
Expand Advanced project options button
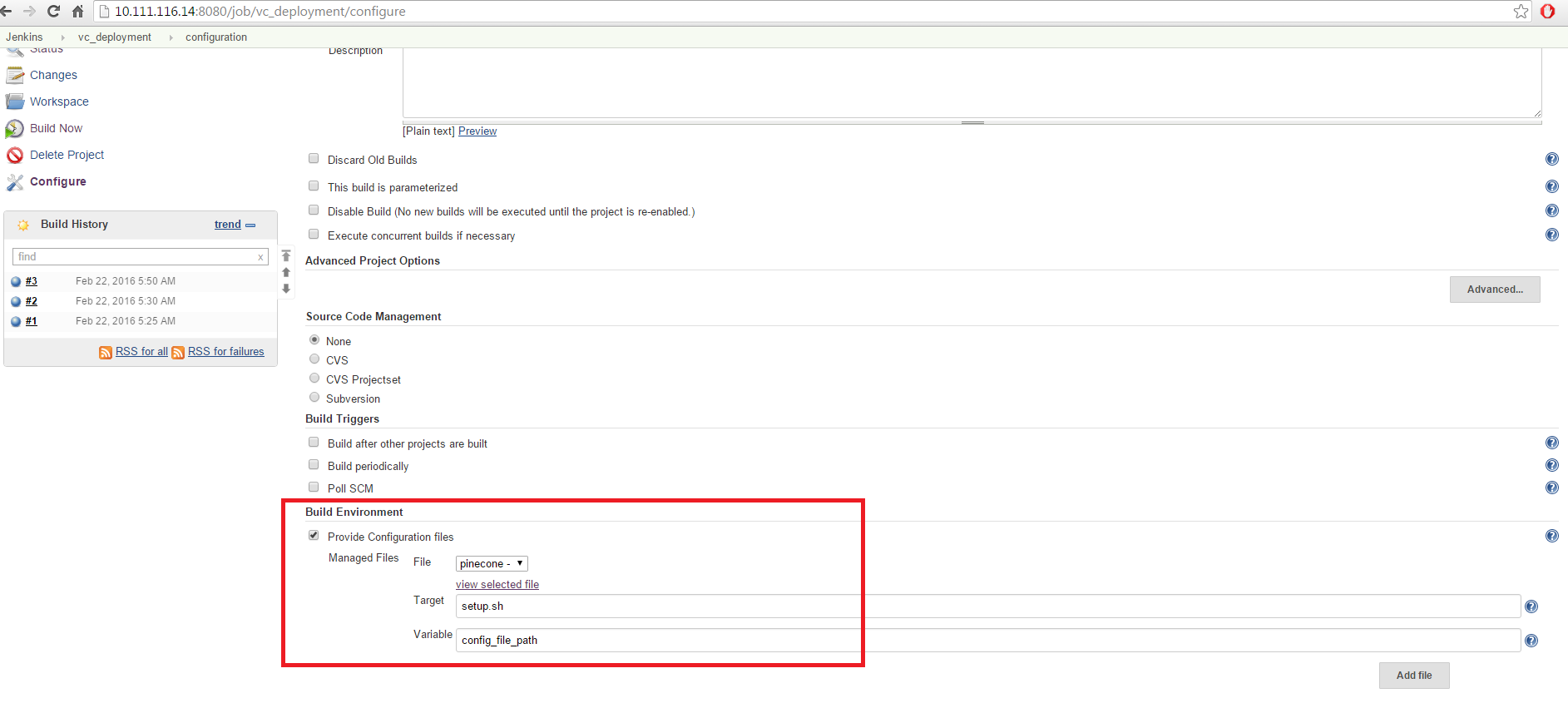pos(1494,290)
